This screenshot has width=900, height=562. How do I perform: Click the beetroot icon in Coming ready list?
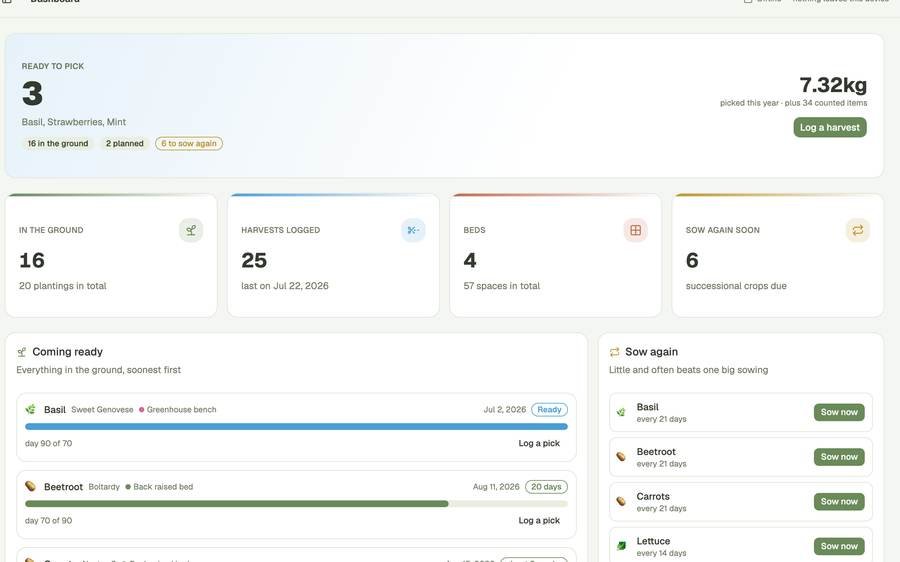coord(30,486)
